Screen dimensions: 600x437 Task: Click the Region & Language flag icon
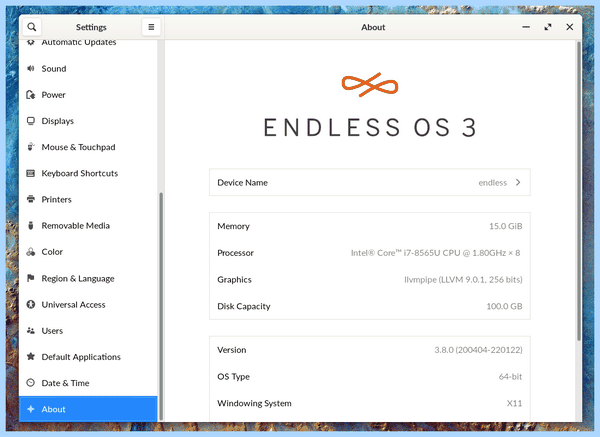coord(31,278)
